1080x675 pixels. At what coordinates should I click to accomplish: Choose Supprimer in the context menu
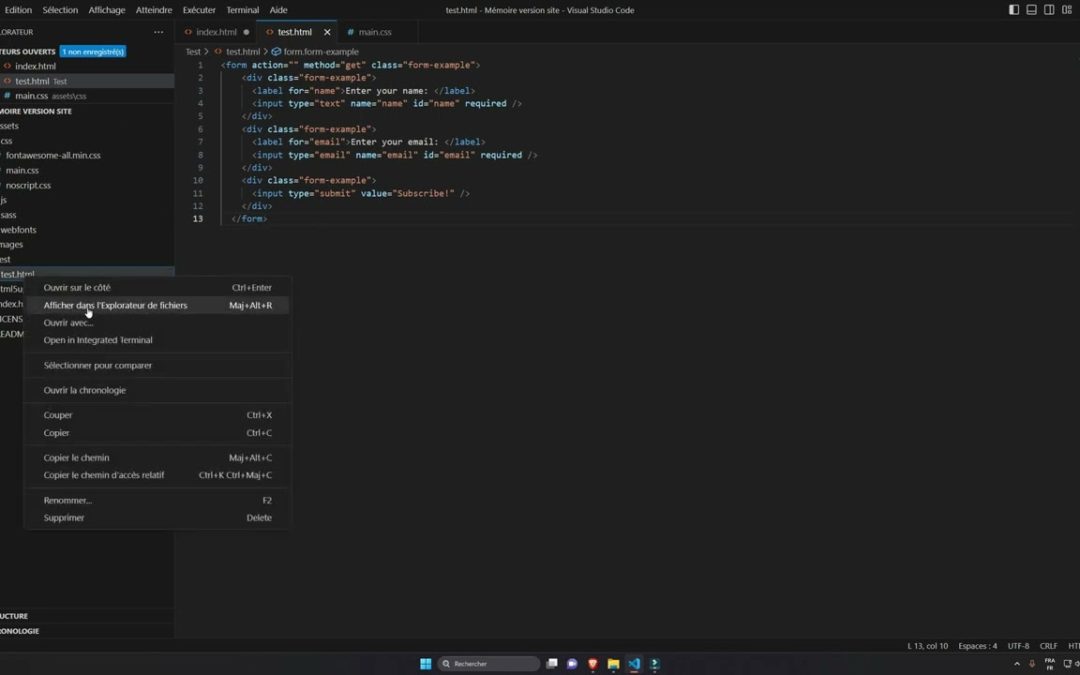tap(158, 517)
